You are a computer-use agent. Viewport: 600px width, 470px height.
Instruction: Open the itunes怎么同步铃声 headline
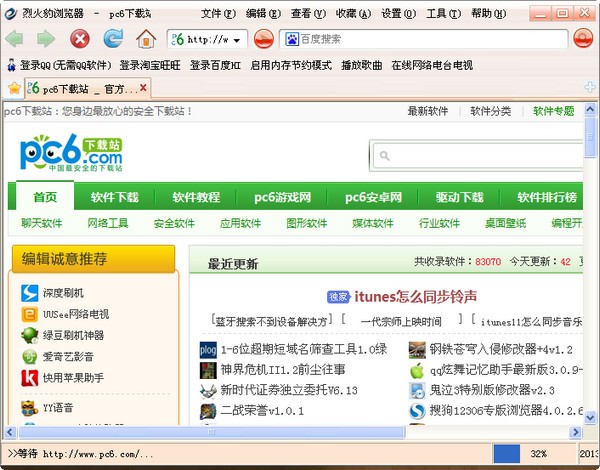point(416,297)
